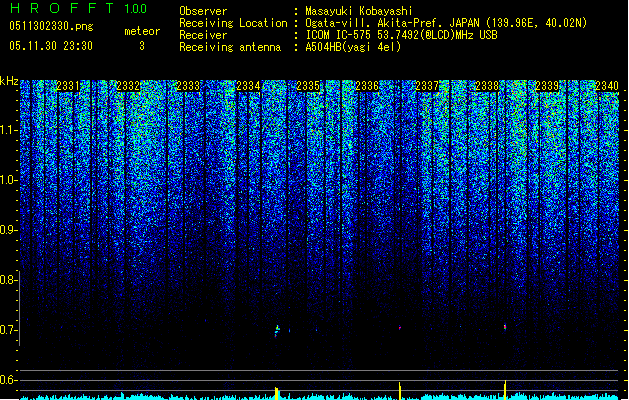Click the Receiving antenna label
The height and width of the screenshot is (400, 629).
230,47
